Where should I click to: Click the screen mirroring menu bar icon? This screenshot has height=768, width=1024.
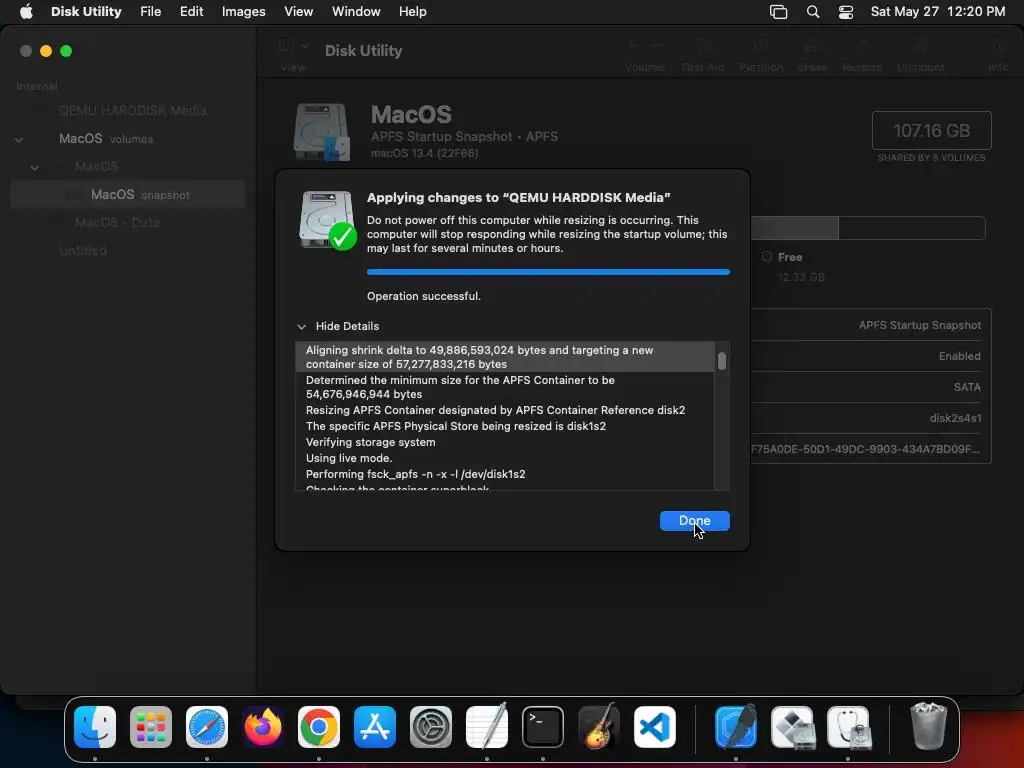pos(778,12)
